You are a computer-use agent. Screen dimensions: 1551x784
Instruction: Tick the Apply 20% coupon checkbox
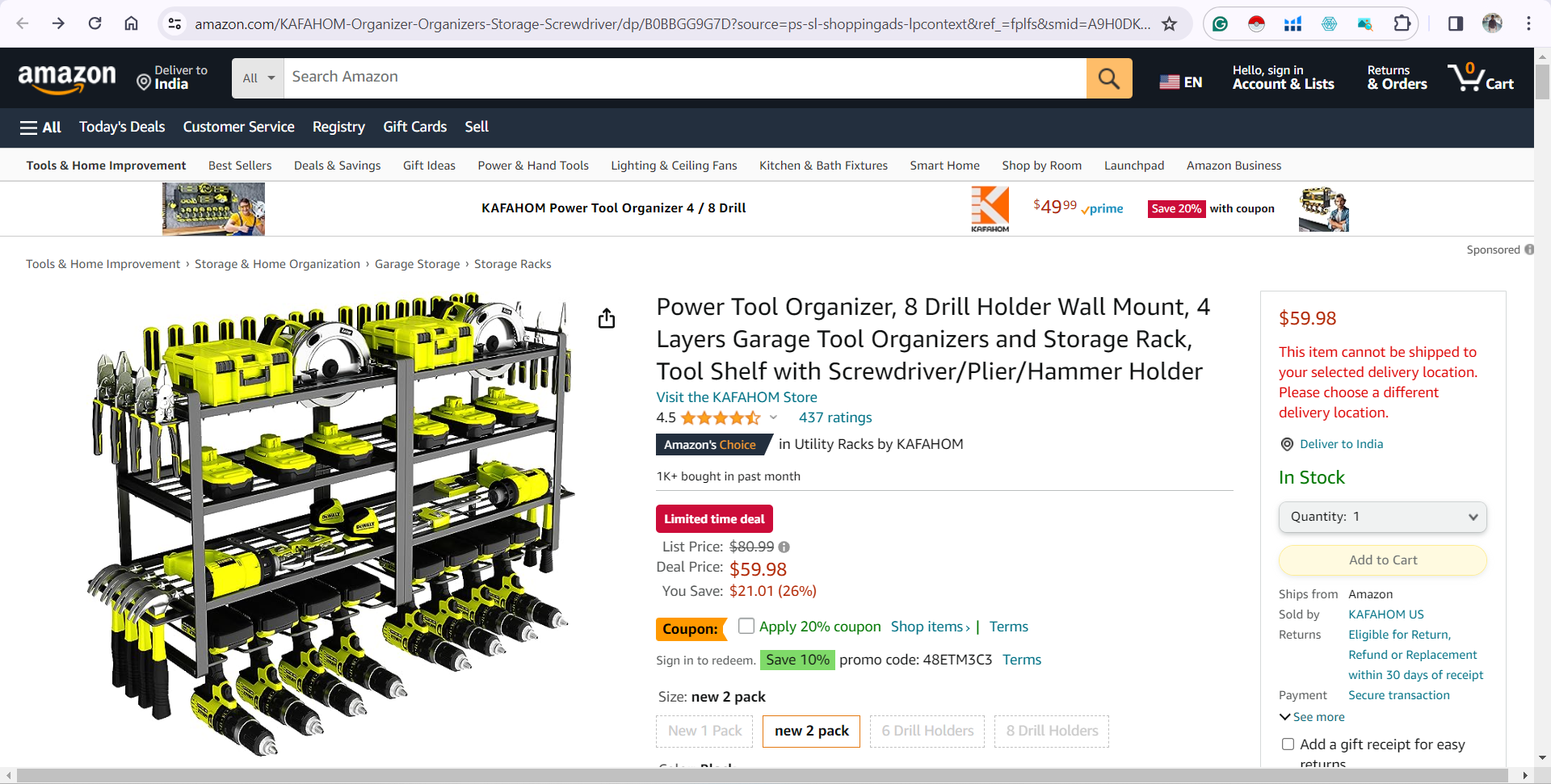pos(746,626)
